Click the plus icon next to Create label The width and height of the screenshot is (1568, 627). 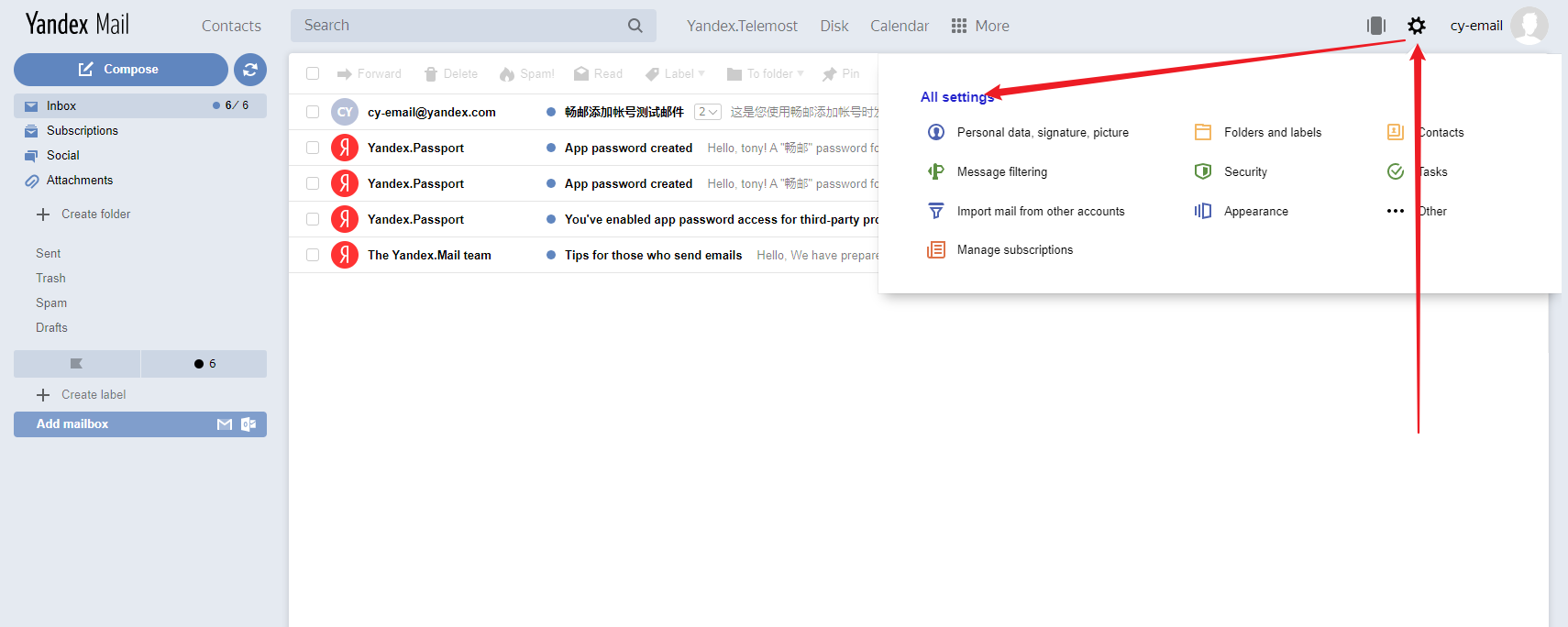(x=43, y=395)
